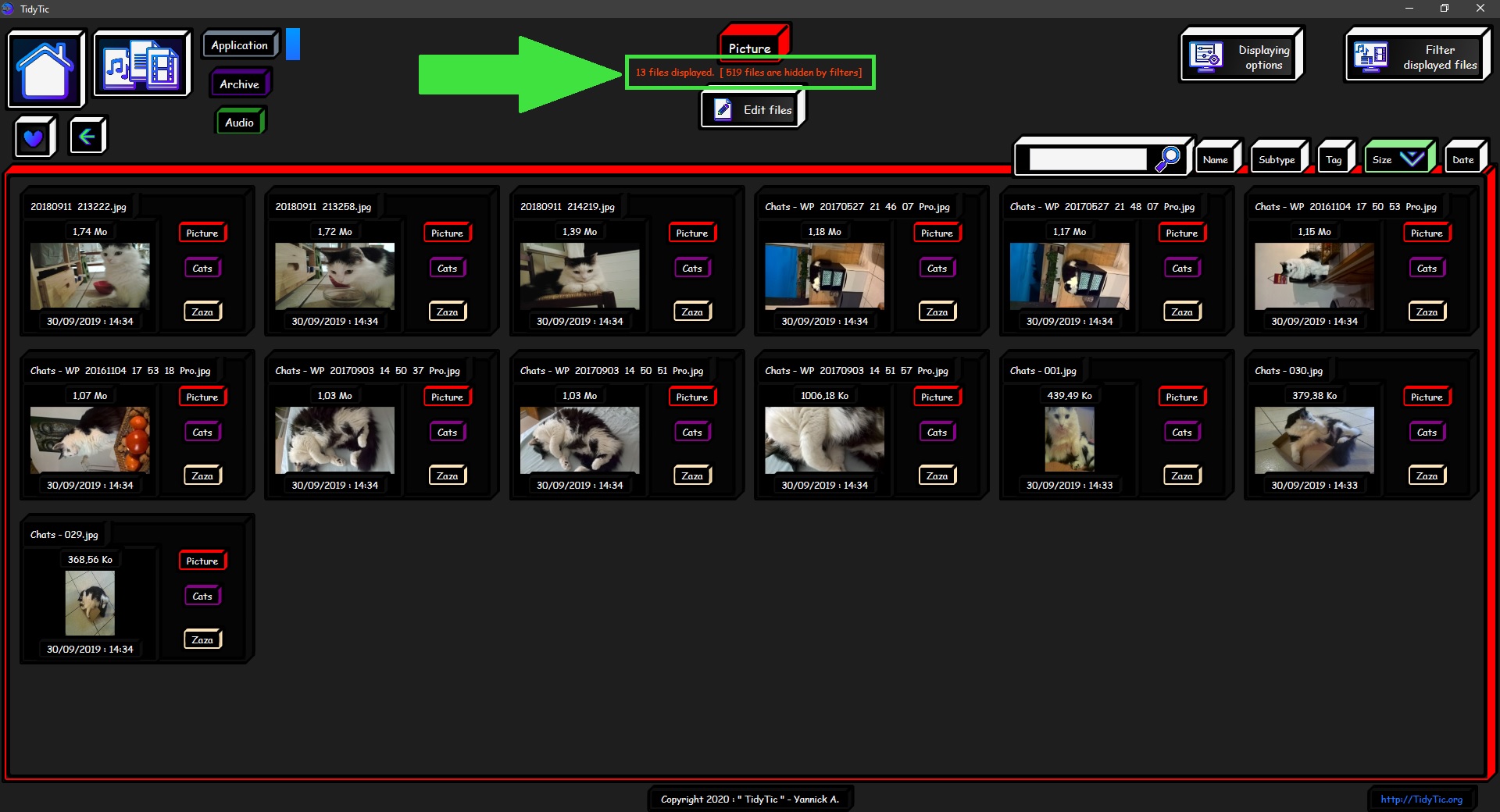This screenshot has width=1500, height=812.
Task: Click Cats tag on Chats - 029.jpg
Action: [x=202, y=596]
